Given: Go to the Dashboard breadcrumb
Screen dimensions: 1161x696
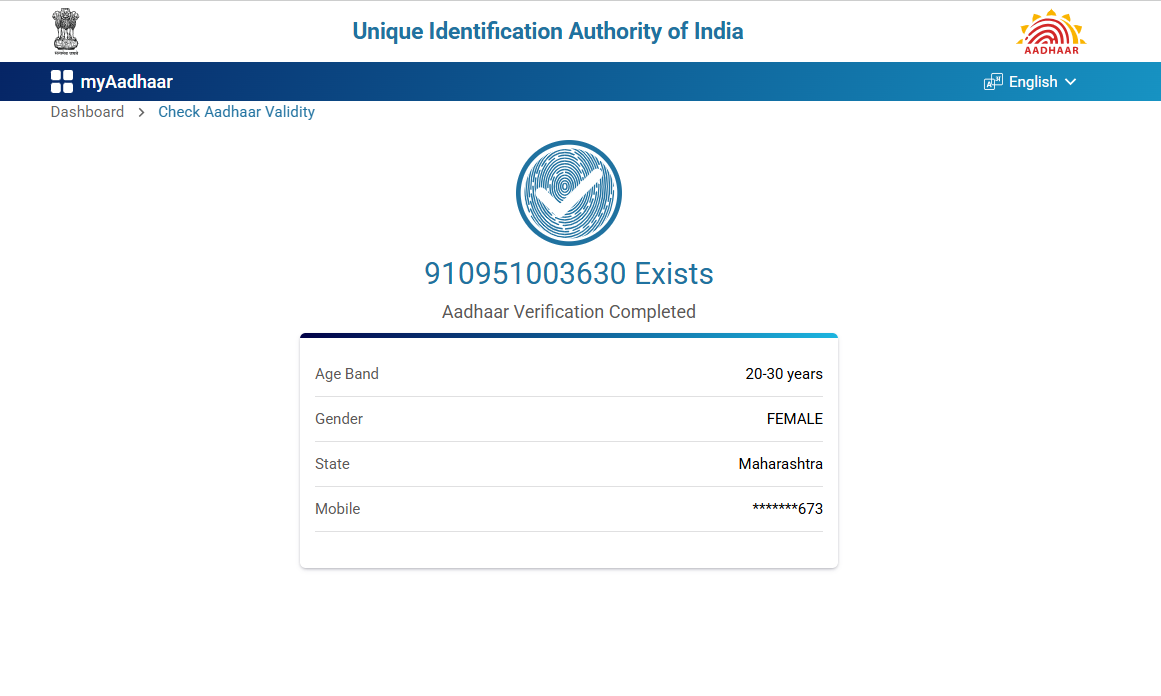Looking at the screenshot, I should pyautogui.click(x=87, y=112).
